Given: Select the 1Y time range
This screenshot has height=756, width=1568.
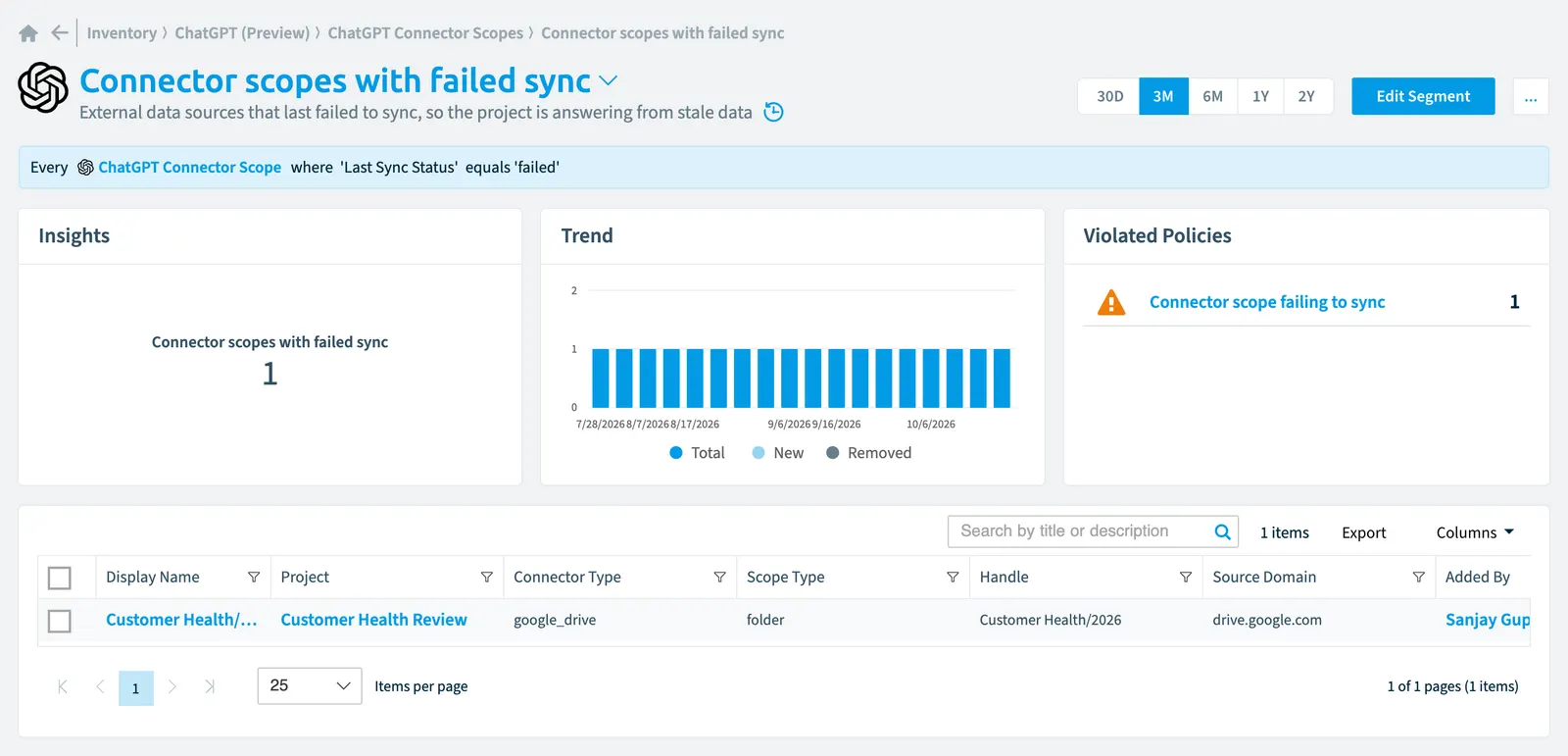Looking at the screenshot, I should 1260,96.
